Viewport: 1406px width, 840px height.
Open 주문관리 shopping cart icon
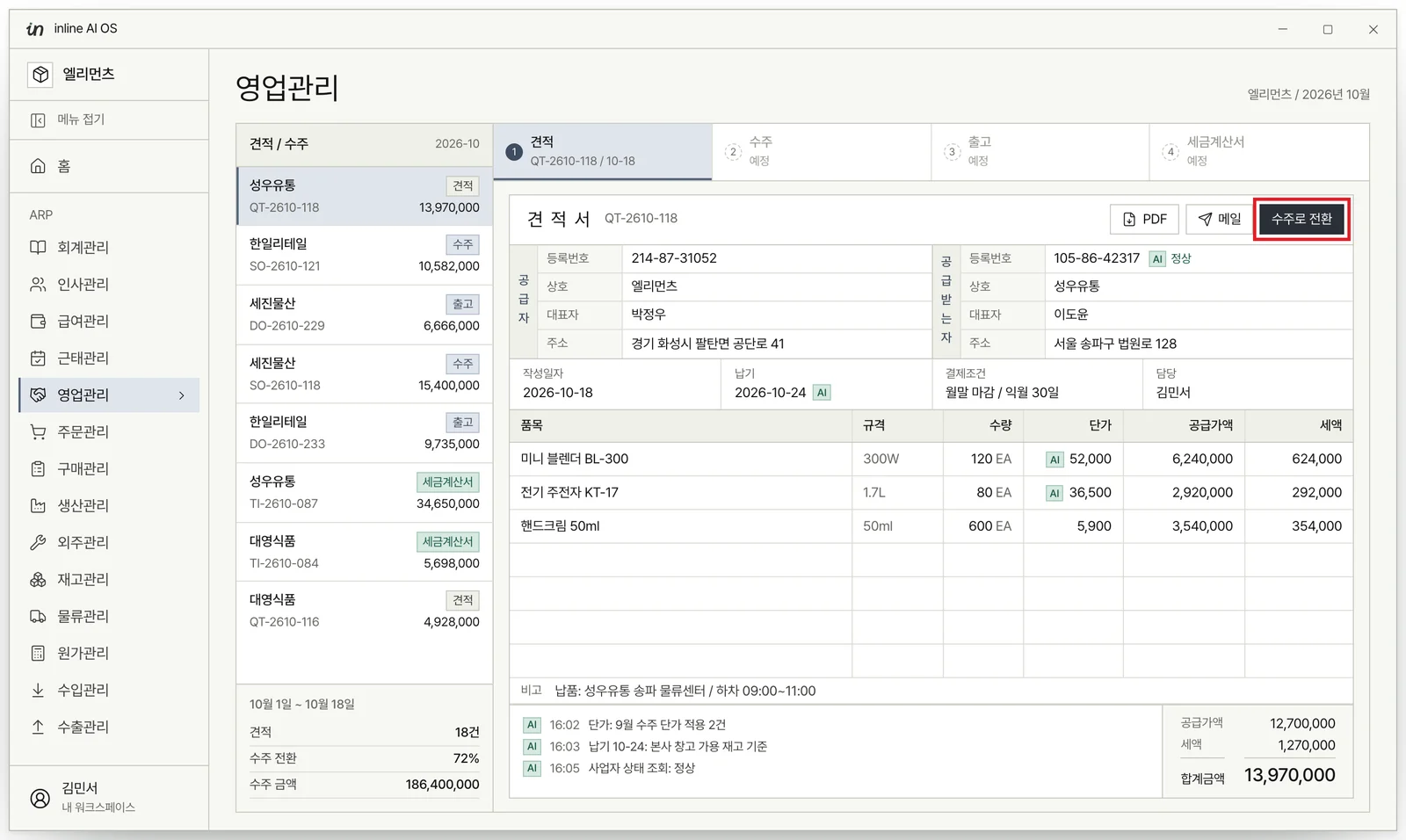click(38, 432)
